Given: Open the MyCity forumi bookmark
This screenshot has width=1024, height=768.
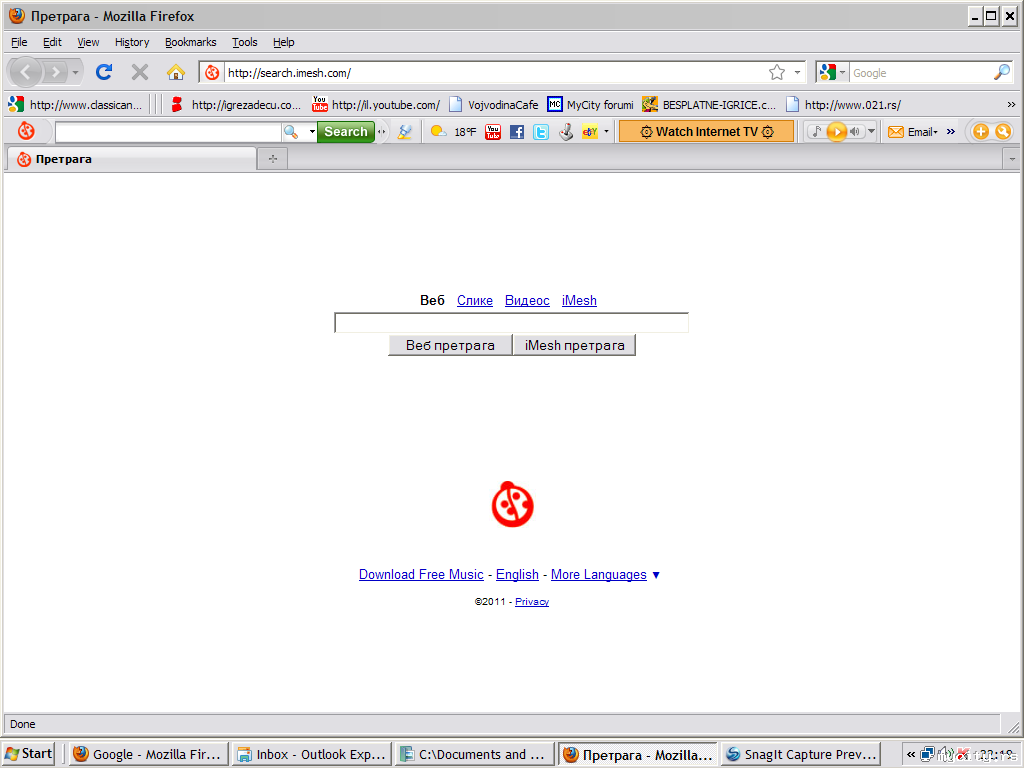Looking at the screenshot, I should pos(590,104).
